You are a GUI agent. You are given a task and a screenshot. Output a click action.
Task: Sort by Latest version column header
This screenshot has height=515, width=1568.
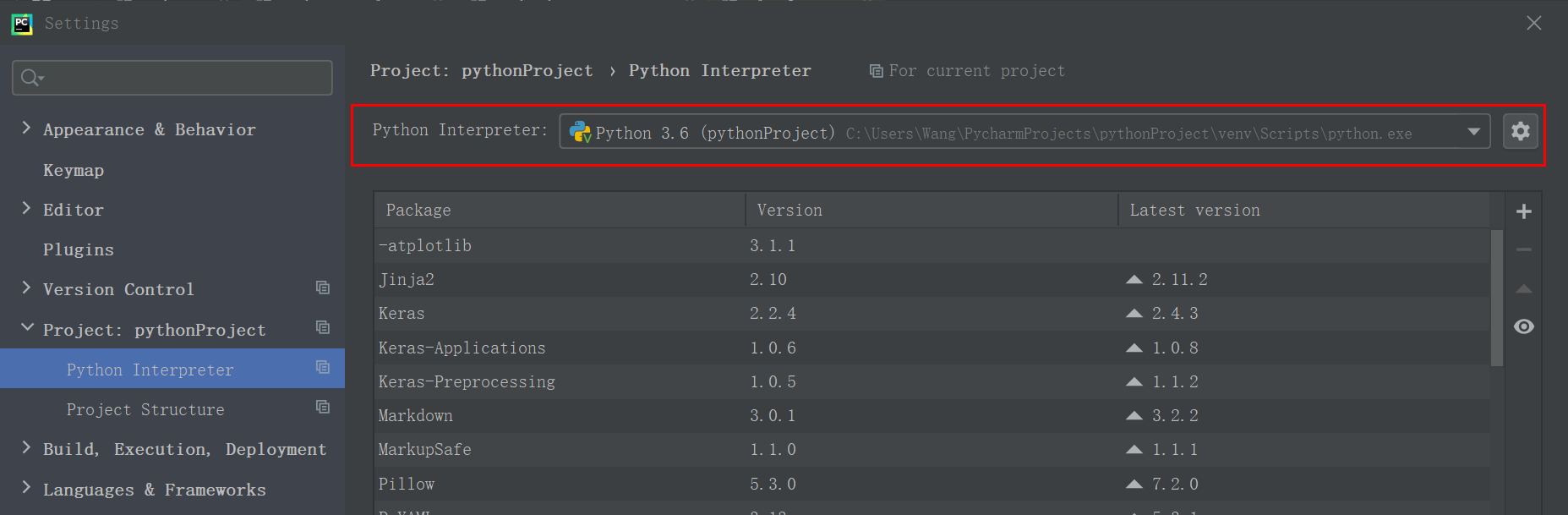coord(1304,210)
